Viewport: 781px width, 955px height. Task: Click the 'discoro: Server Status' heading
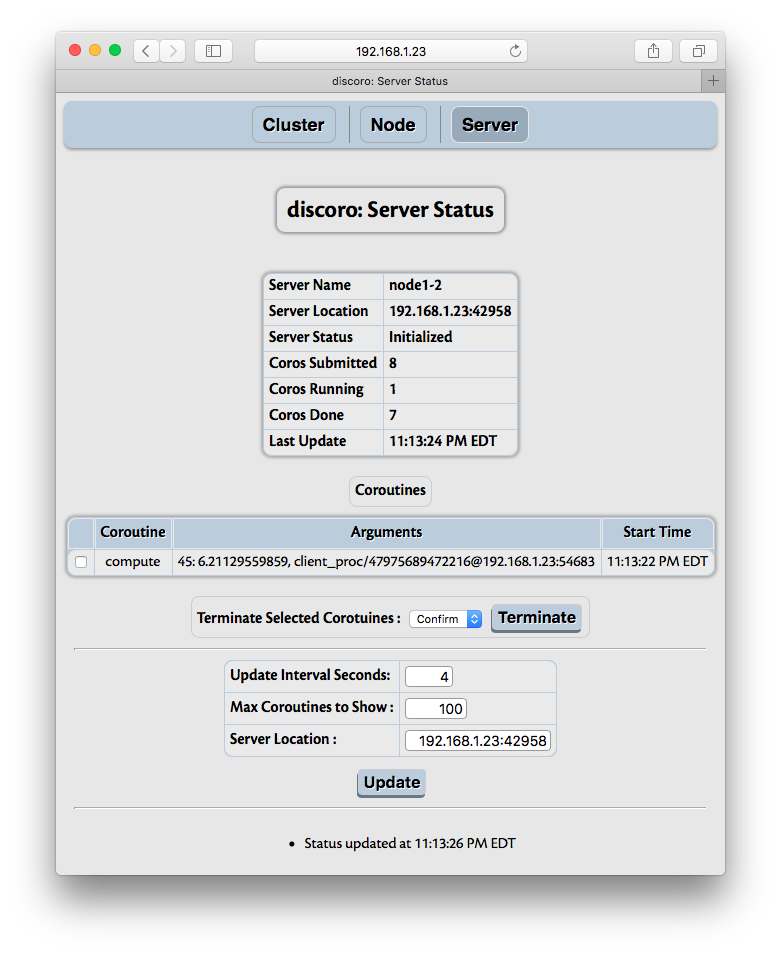(390, 210)
